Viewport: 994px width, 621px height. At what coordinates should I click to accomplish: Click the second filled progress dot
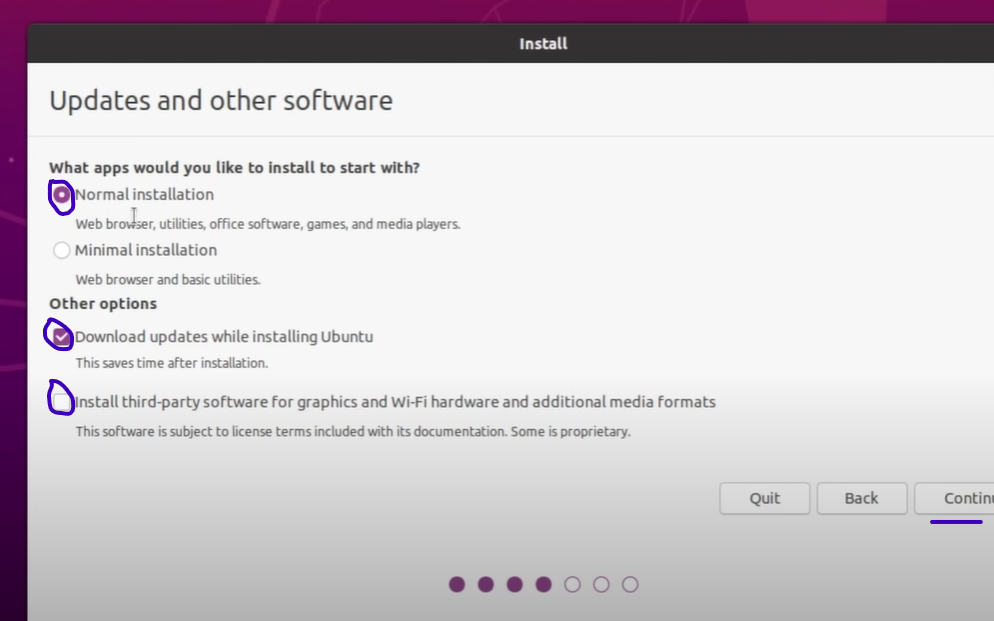pyautogui.click(x=486, y=584)
